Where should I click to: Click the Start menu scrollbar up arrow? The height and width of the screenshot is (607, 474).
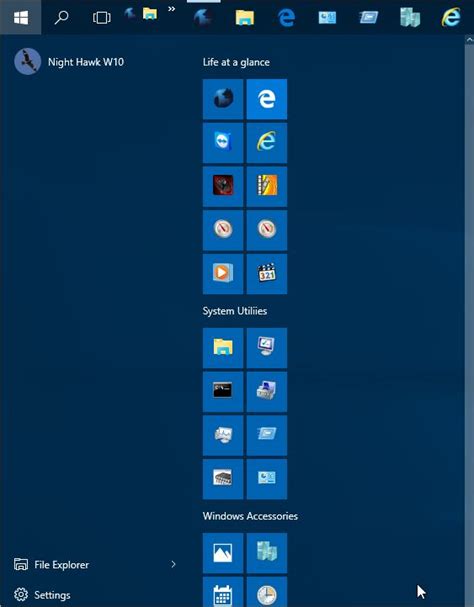(x=469, y=40)
